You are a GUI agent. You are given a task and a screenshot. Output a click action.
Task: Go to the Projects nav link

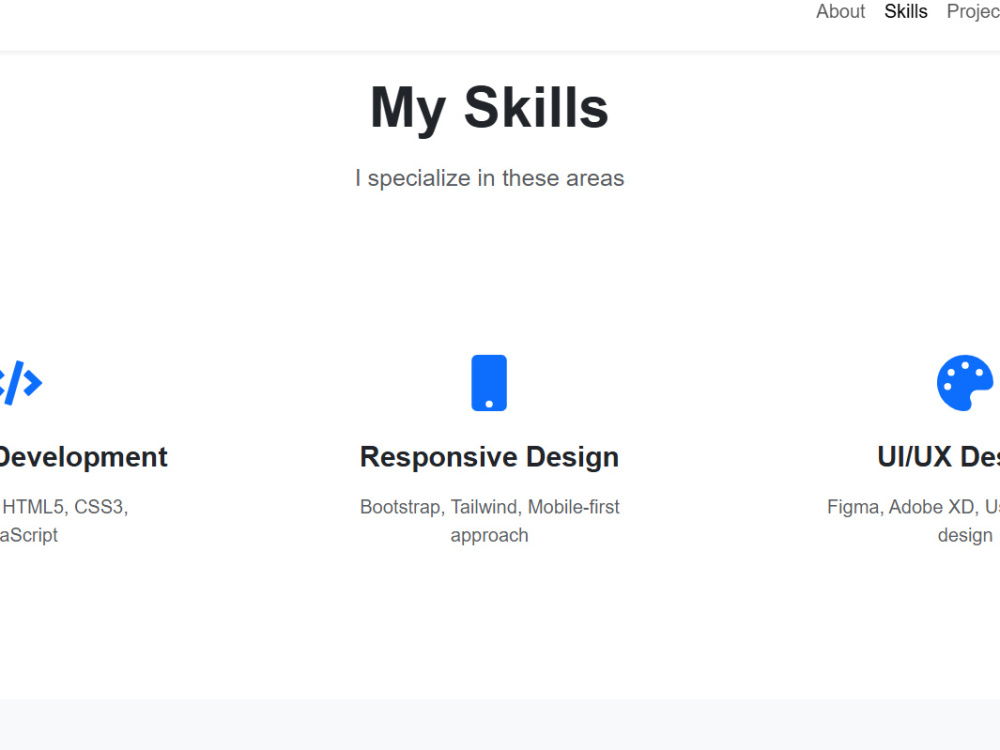[x=973, y=11]
